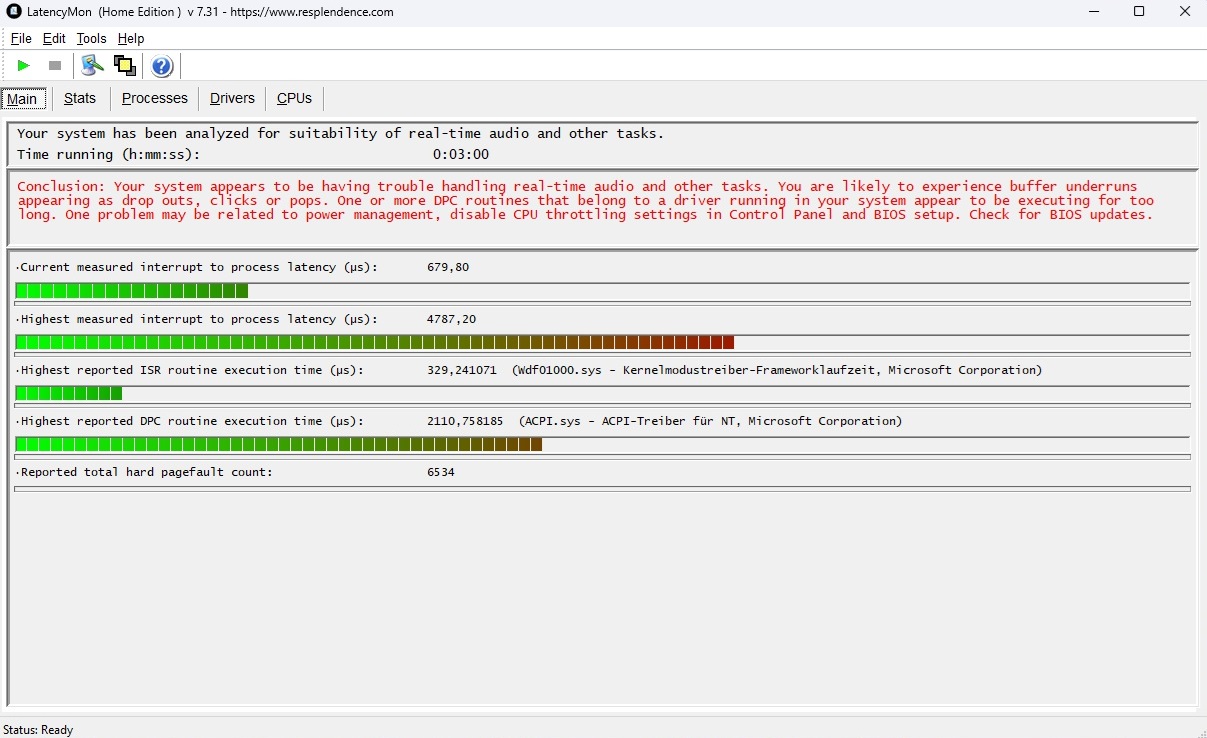The height and width of the screenshot is (738, 1207).
Task: Open options via computer-with-pen toolbar icon
Action: [x=92, y=66]
